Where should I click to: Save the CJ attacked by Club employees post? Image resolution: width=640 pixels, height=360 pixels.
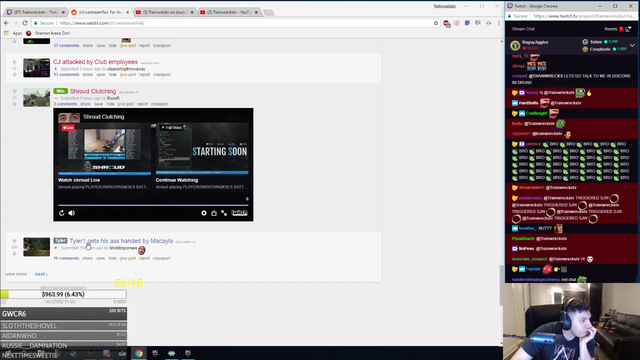pyautogui.click(x=100, y=75)
